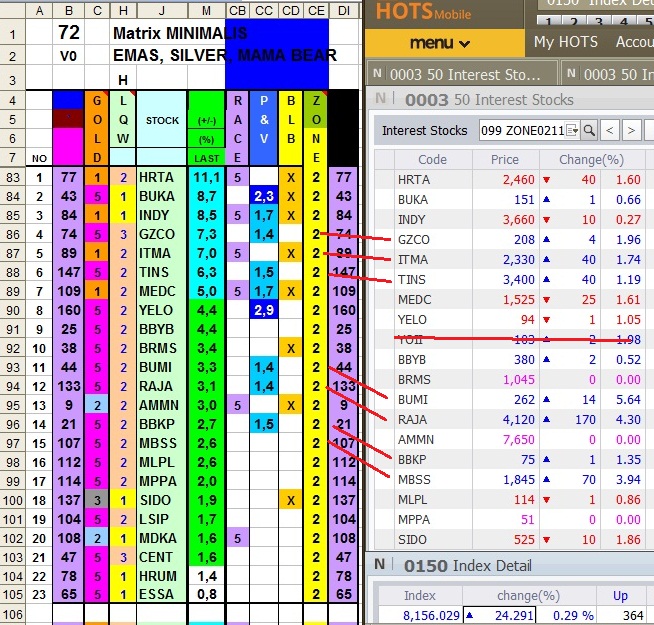Click value 2,9 in YELO spreadsheet row
This screenshot has width=654, height=625.
(264, 310)
